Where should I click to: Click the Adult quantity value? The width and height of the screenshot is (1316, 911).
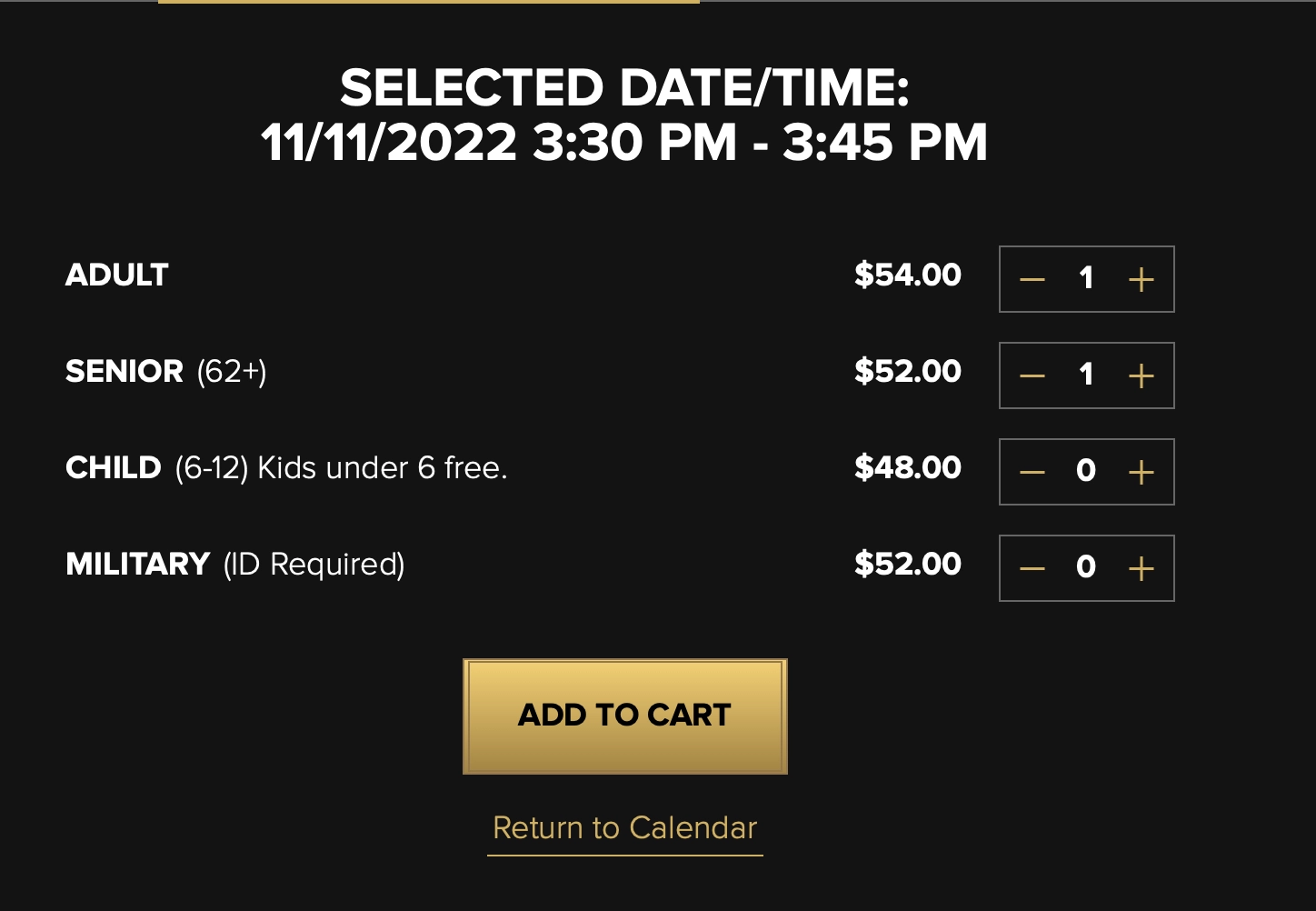(x=1086, y=279)
